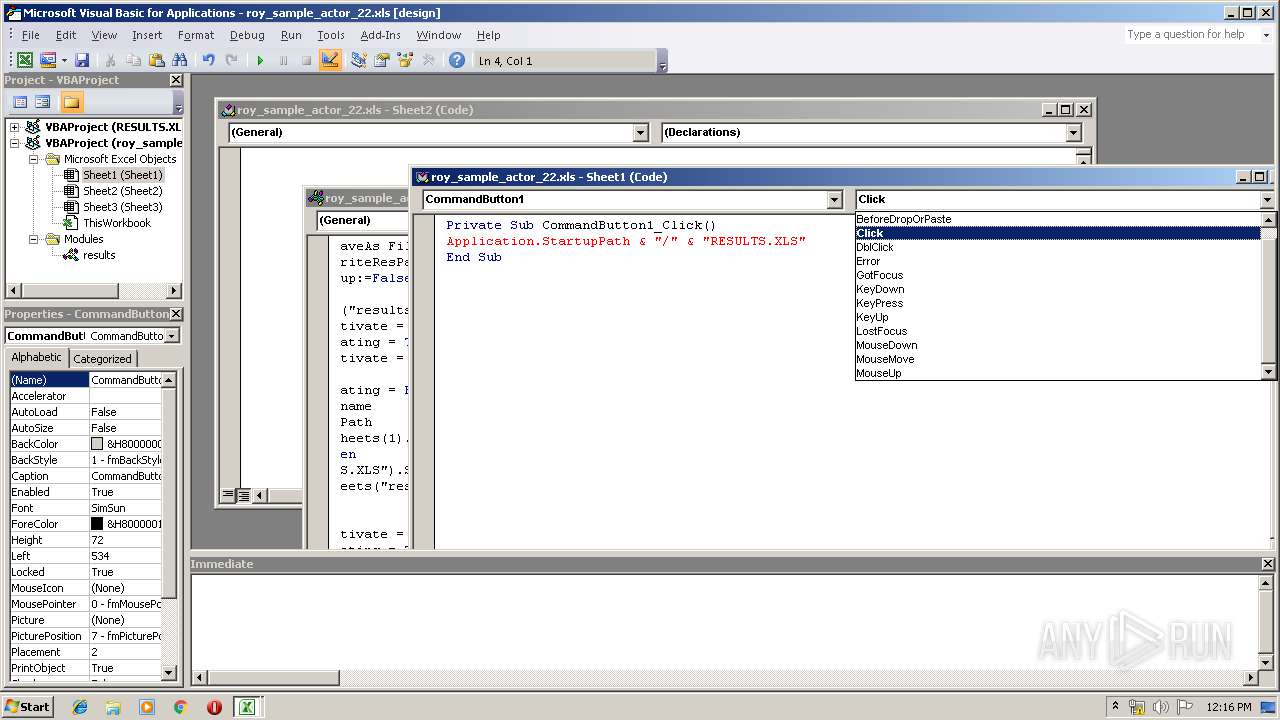The image size is (1280, 720).
Task: Open the Add-Ins menu
Action: pyautogui.click(x=381, y=35)
